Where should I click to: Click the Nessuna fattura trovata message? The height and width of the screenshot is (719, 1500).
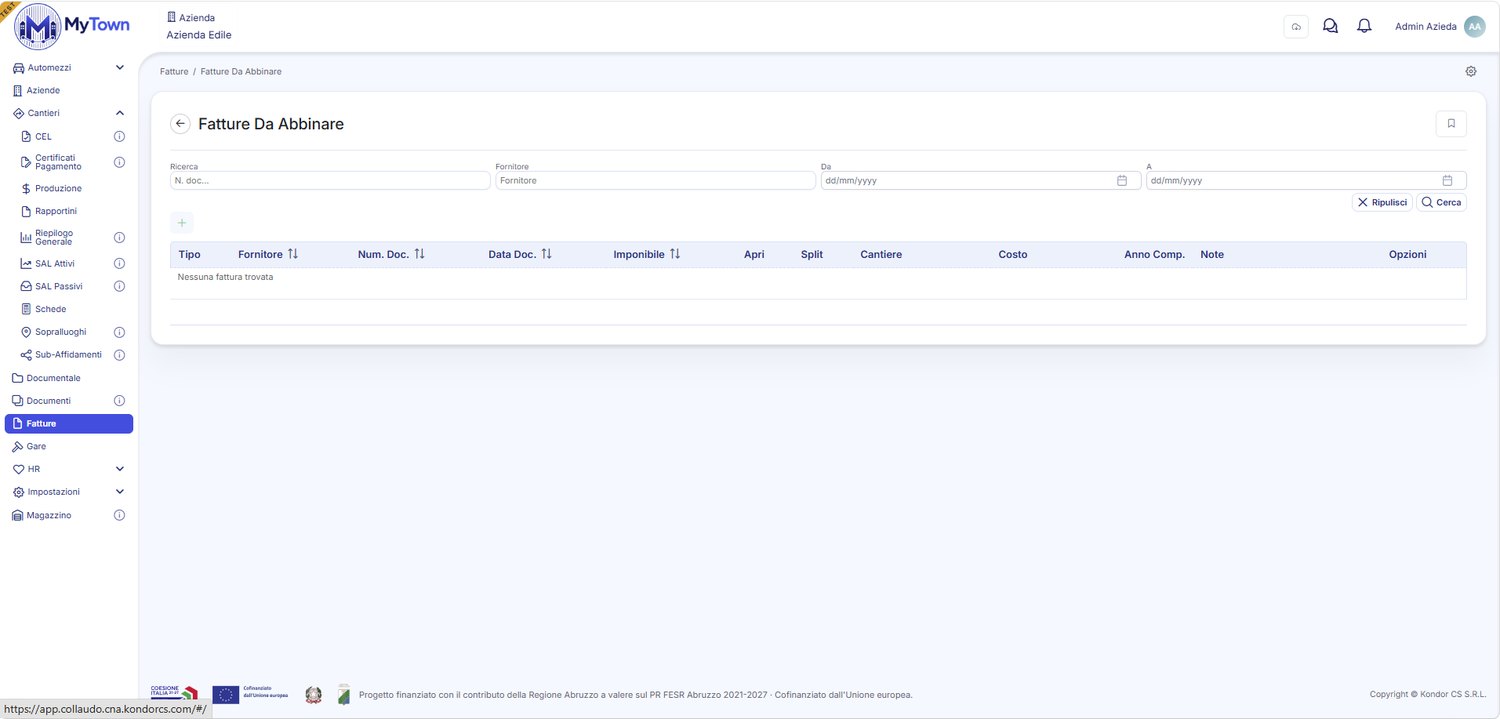[225, 277]
